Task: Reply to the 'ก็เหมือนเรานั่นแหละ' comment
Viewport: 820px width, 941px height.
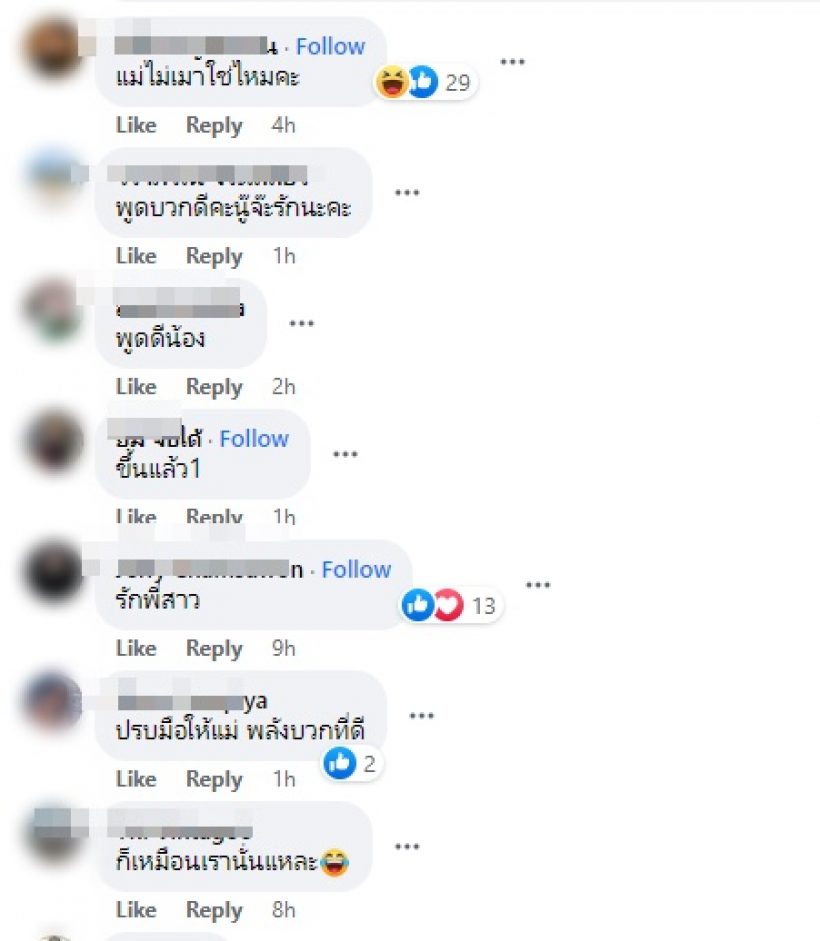Action: (214, 910)
